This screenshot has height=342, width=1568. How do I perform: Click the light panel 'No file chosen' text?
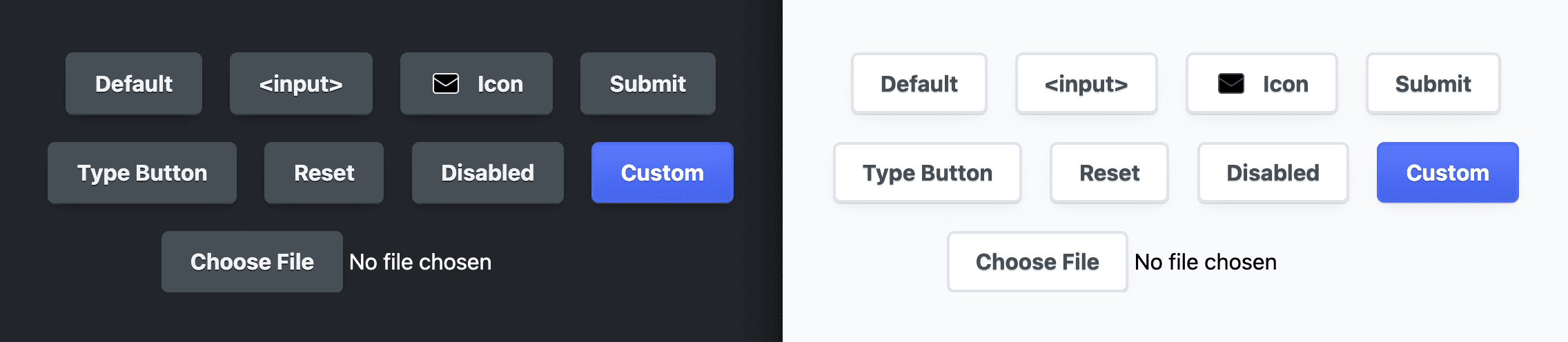click(1206, 262)
